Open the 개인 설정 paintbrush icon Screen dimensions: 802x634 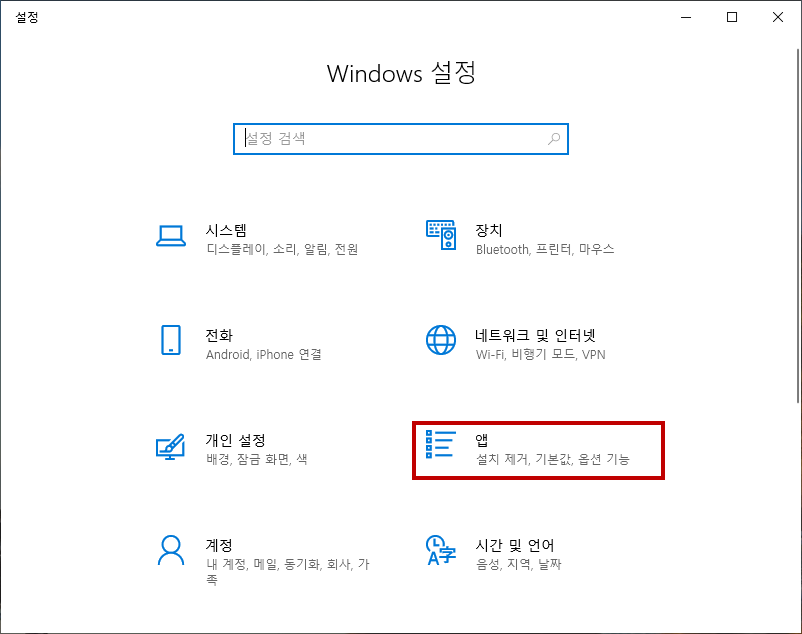(x=170, y=446)
